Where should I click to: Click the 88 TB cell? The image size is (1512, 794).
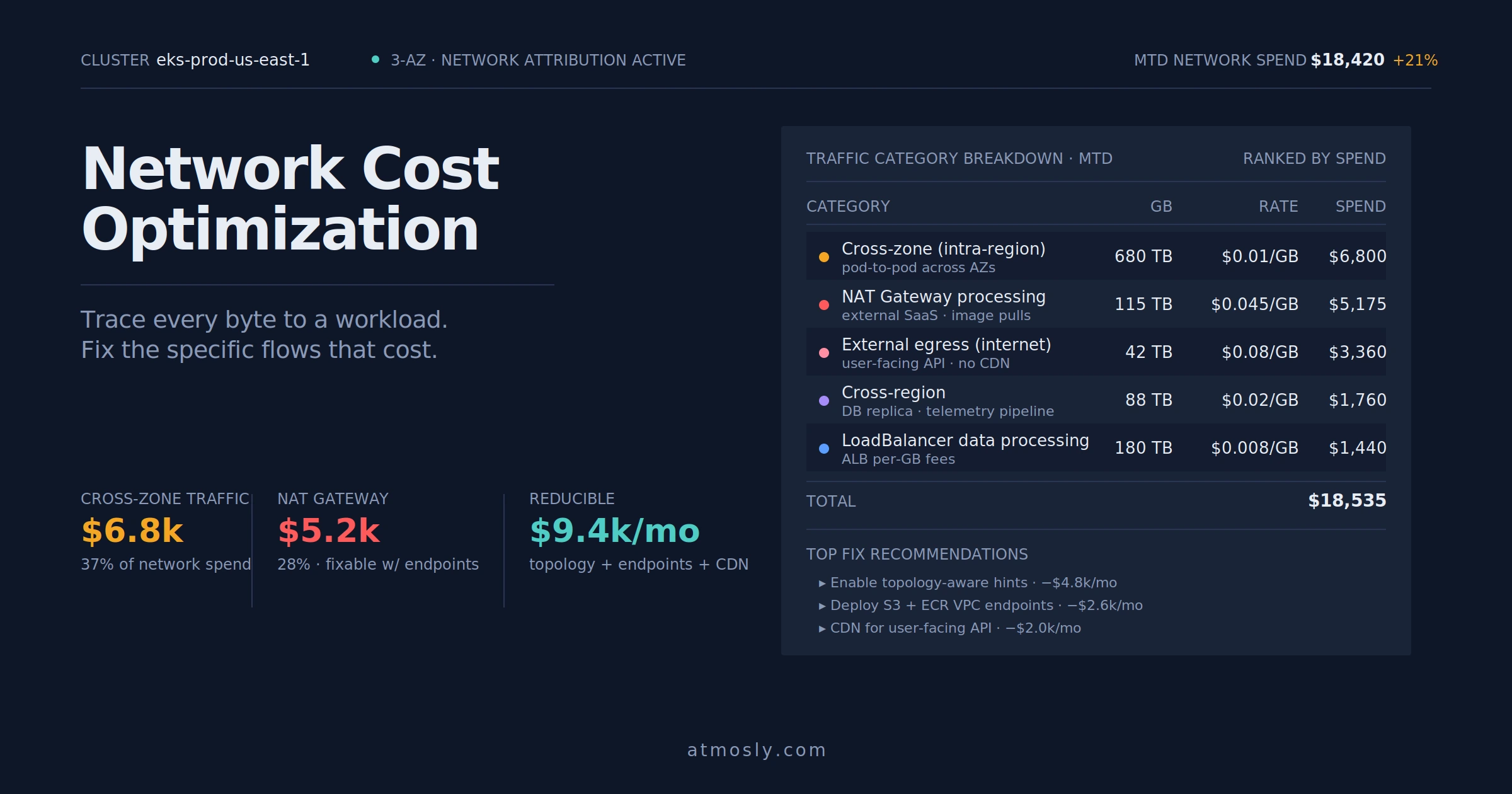1148,400
